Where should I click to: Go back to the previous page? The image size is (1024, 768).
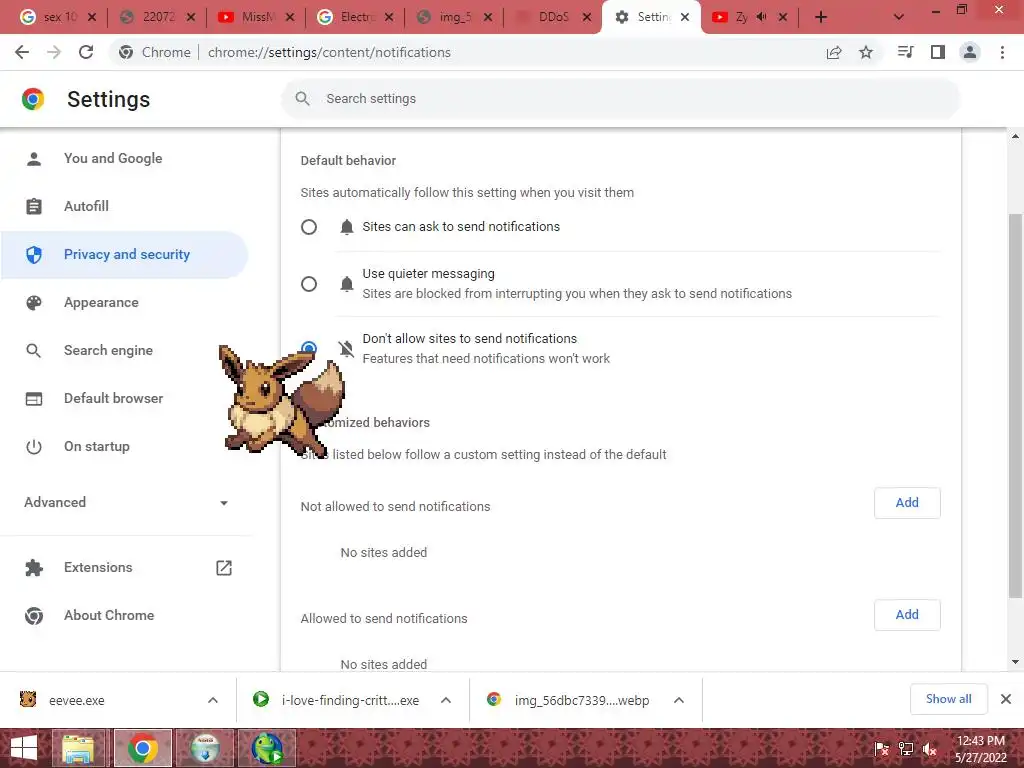tap(22, 52)
